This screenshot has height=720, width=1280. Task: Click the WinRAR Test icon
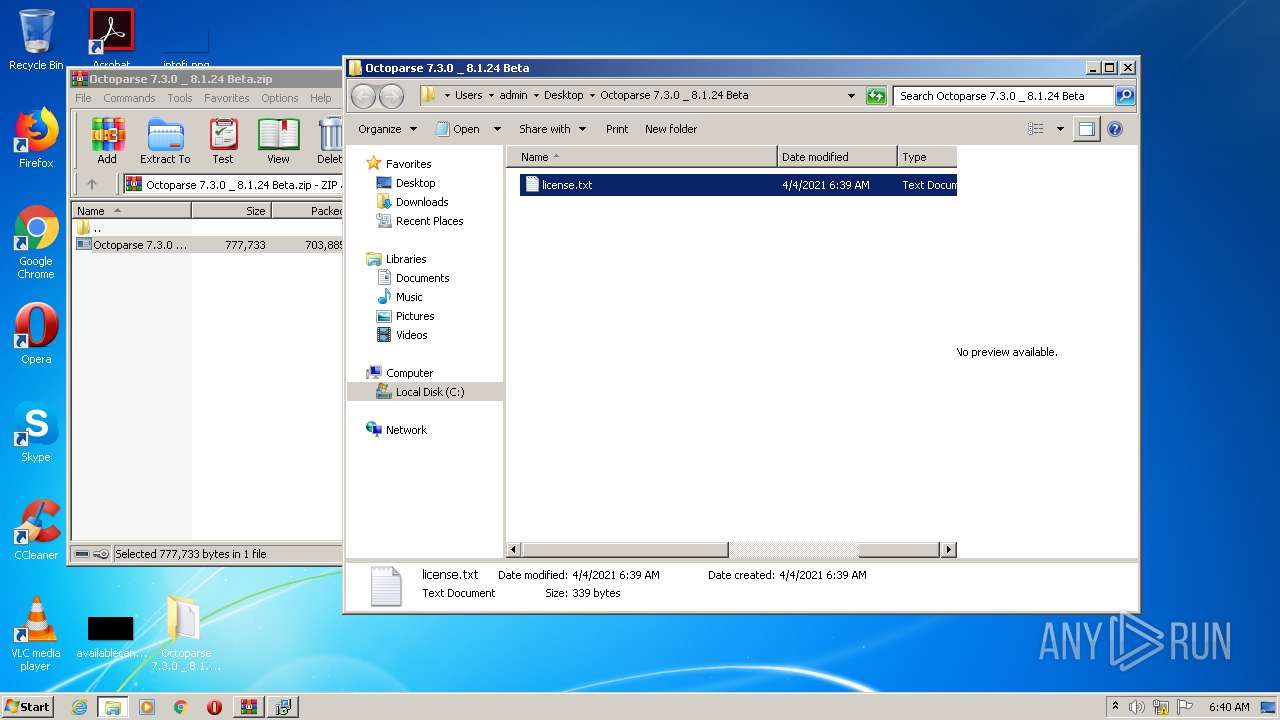click(x=223, y=141)
